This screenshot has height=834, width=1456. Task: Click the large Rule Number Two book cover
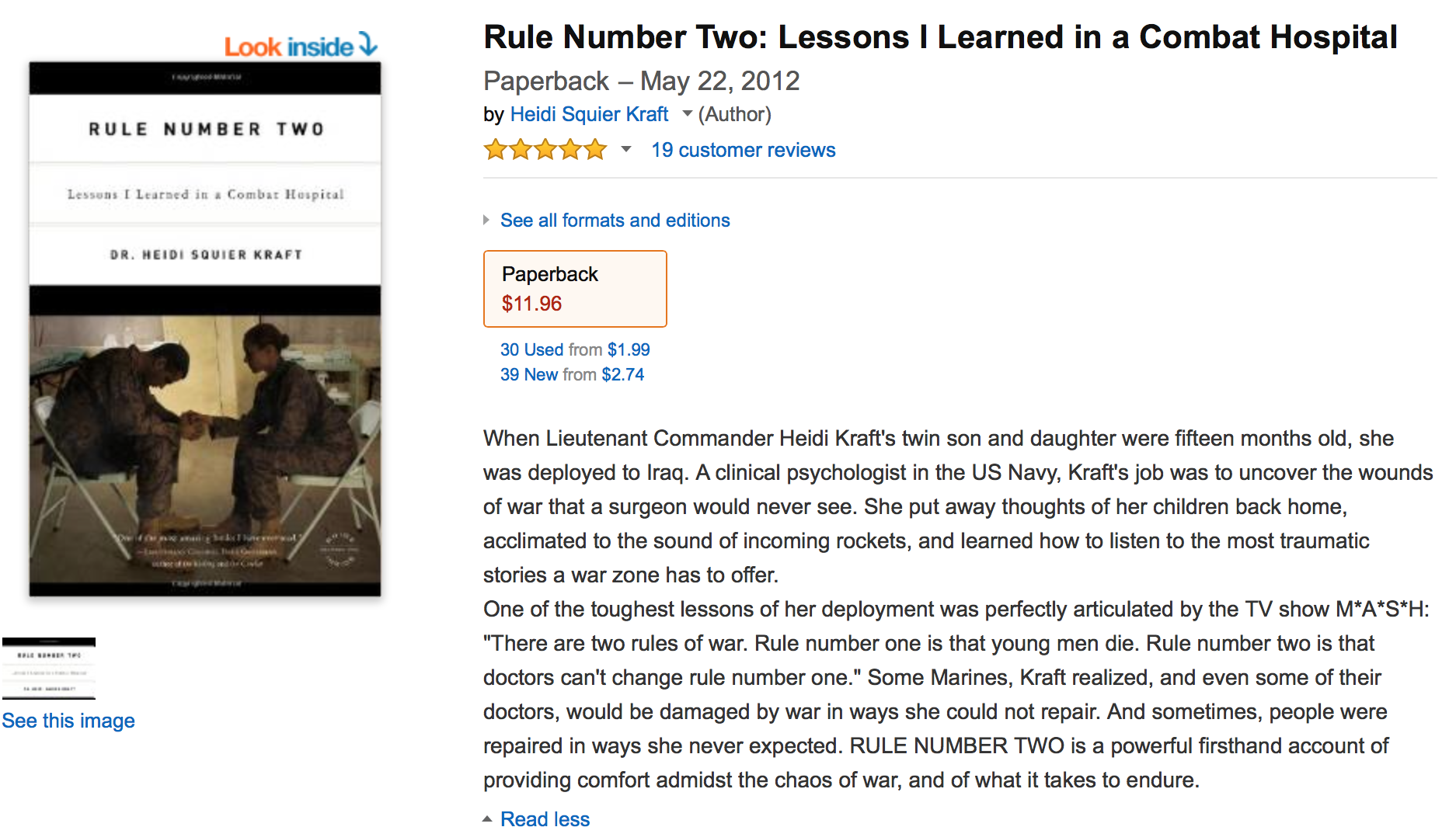pyautogui.click(x=205, y=329)
